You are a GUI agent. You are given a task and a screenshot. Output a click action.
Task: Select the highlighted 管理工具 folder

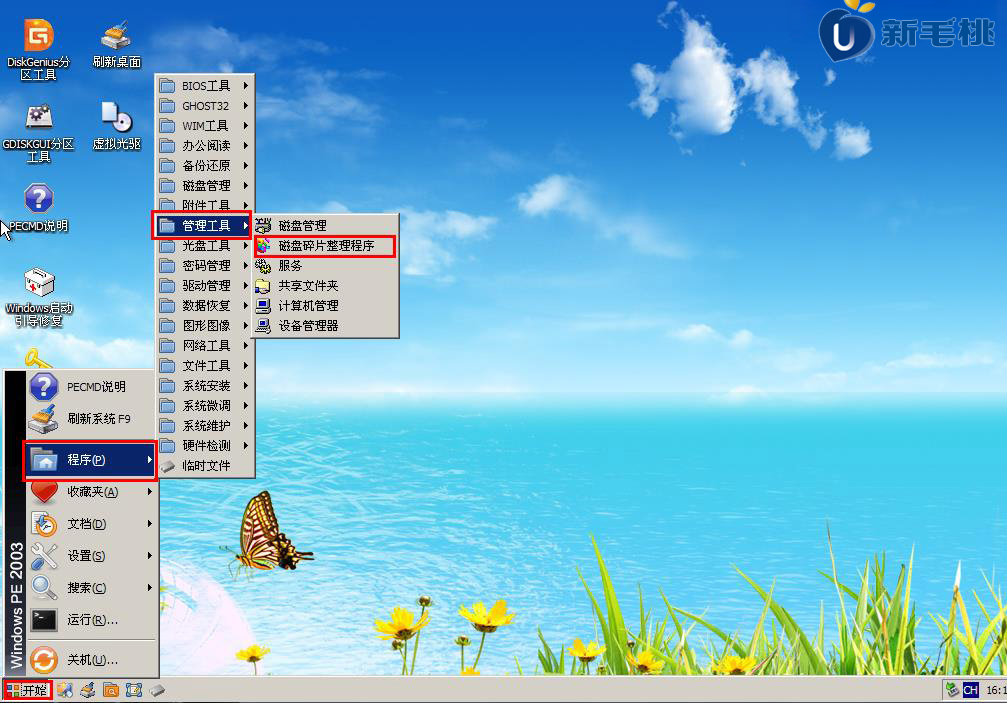[205, 225]
